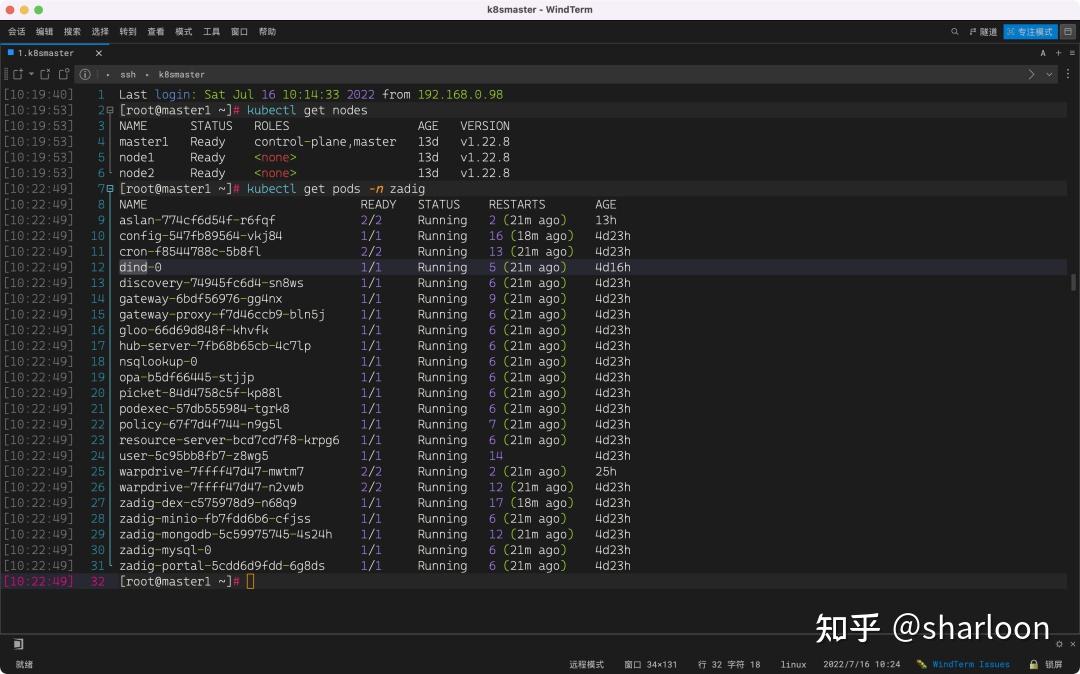Open the dropdown arrow next to new-session icon

point(31,74)
